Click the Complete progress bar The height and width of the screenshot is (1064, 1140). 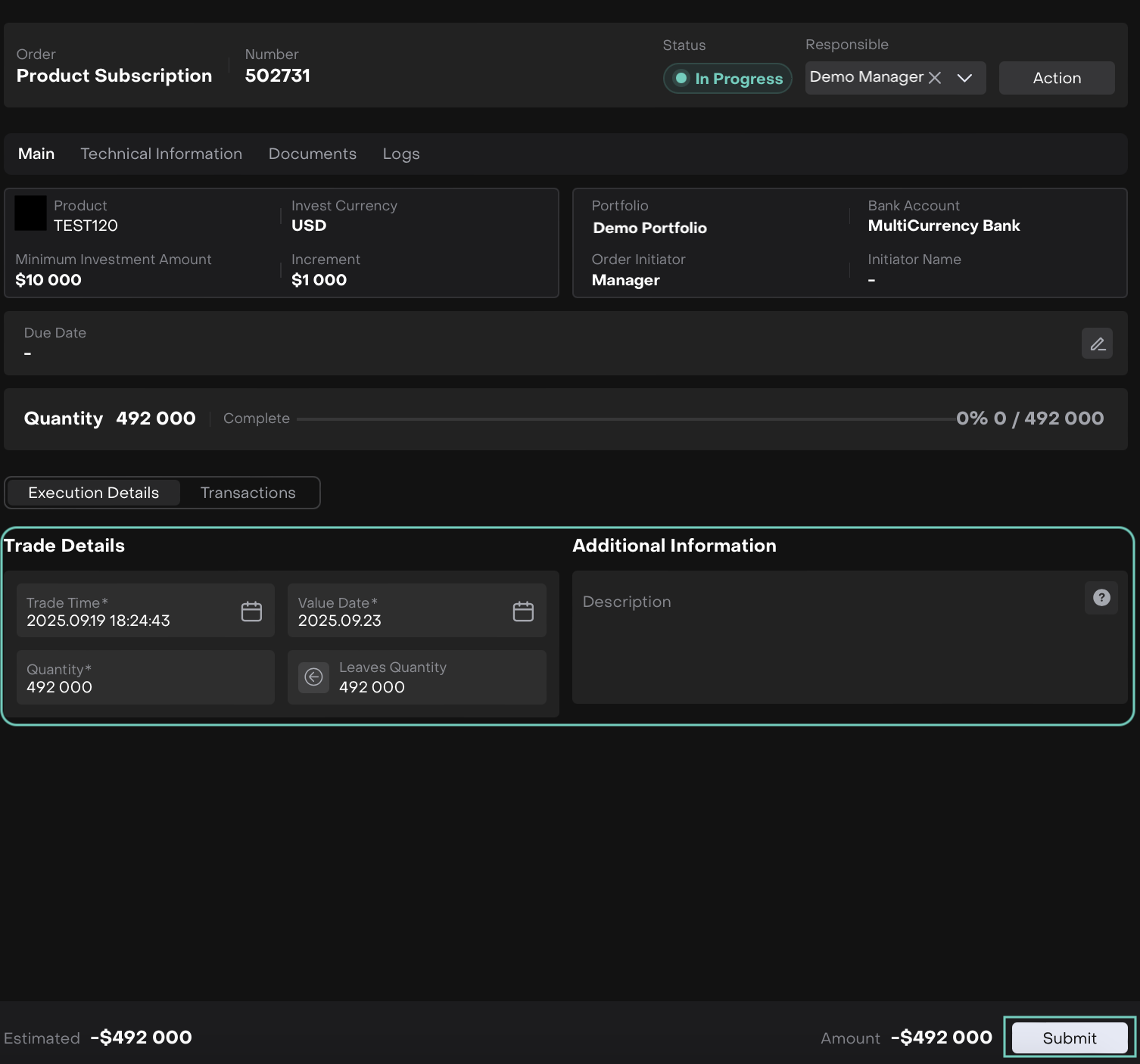click(625, 418)
